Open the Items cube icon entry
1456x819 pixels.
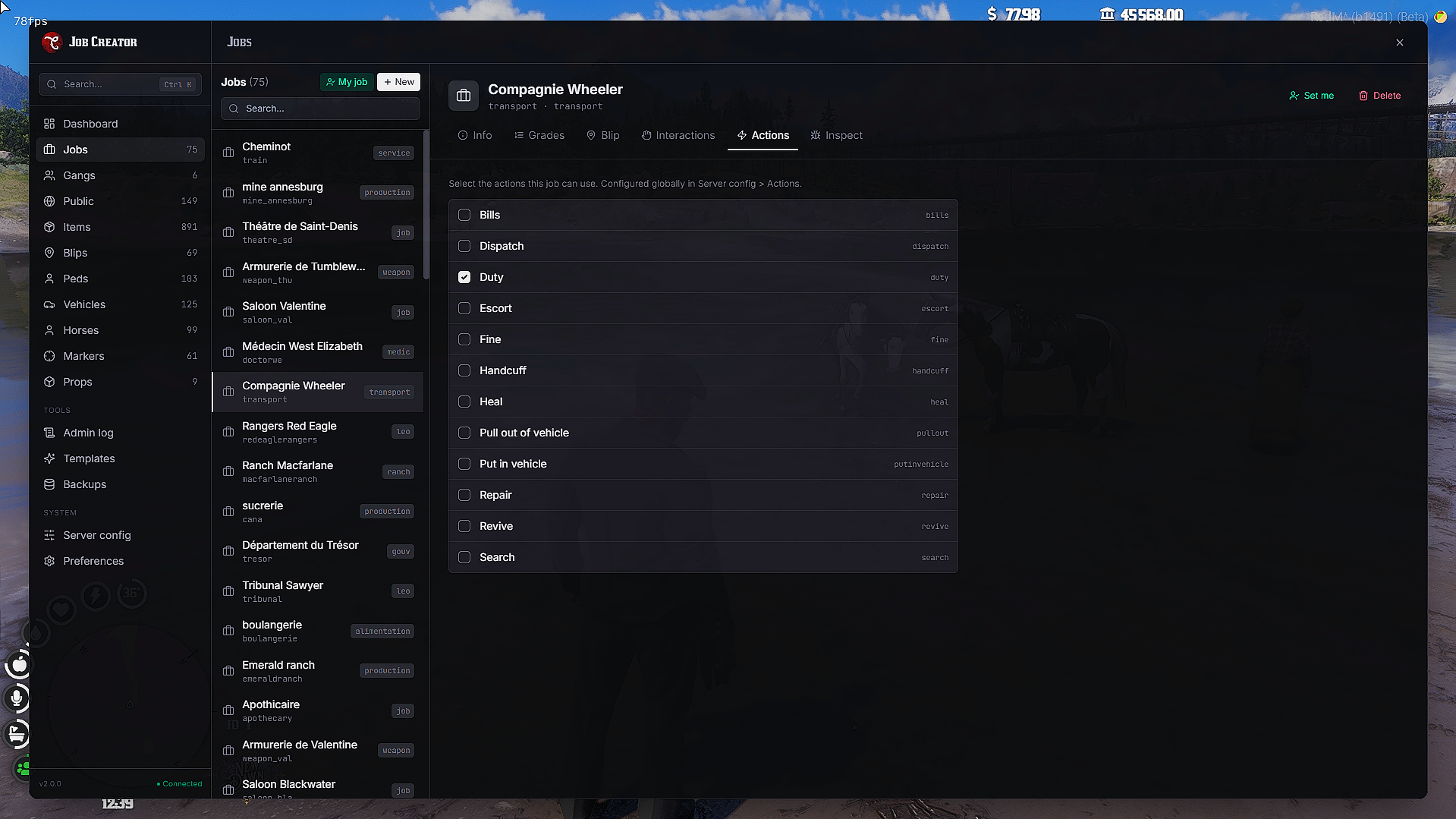coord(49,227)
